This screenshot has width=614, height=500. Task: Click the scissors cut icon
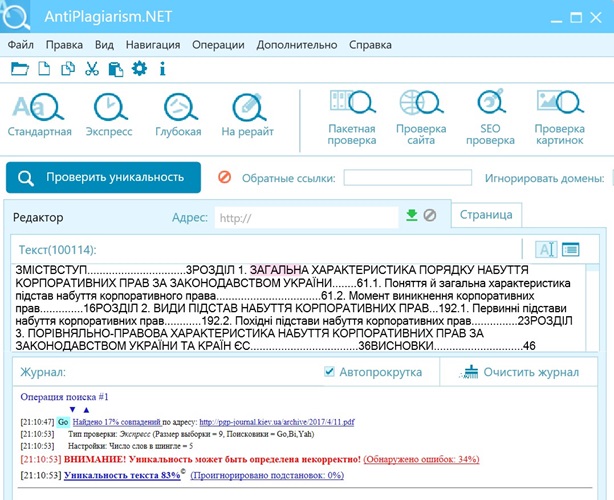click(x=92, y=69)
